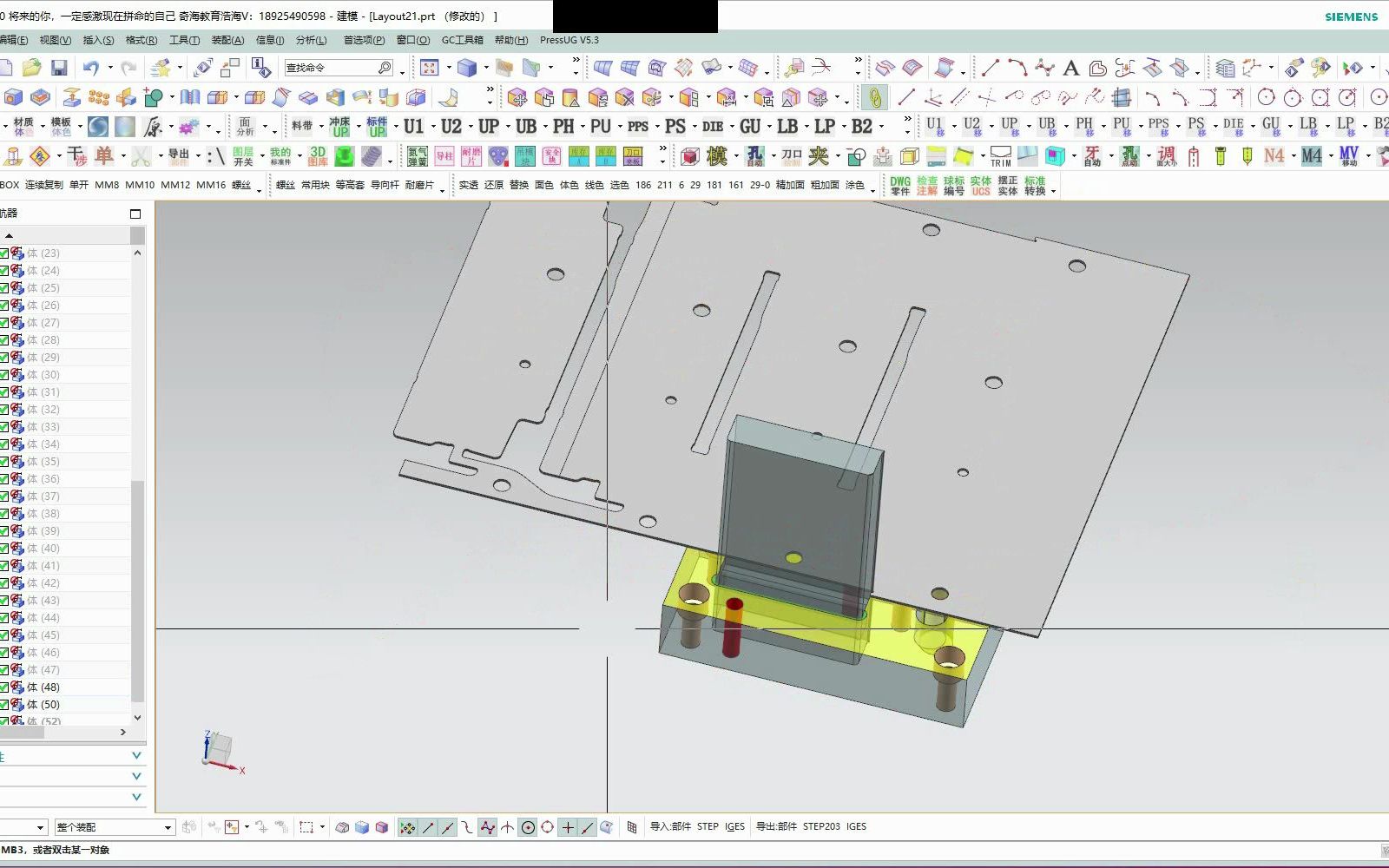Click the 体色 body color button
Image resolution: width=1389 pixels, height=868 pixels.
[569, 185]
